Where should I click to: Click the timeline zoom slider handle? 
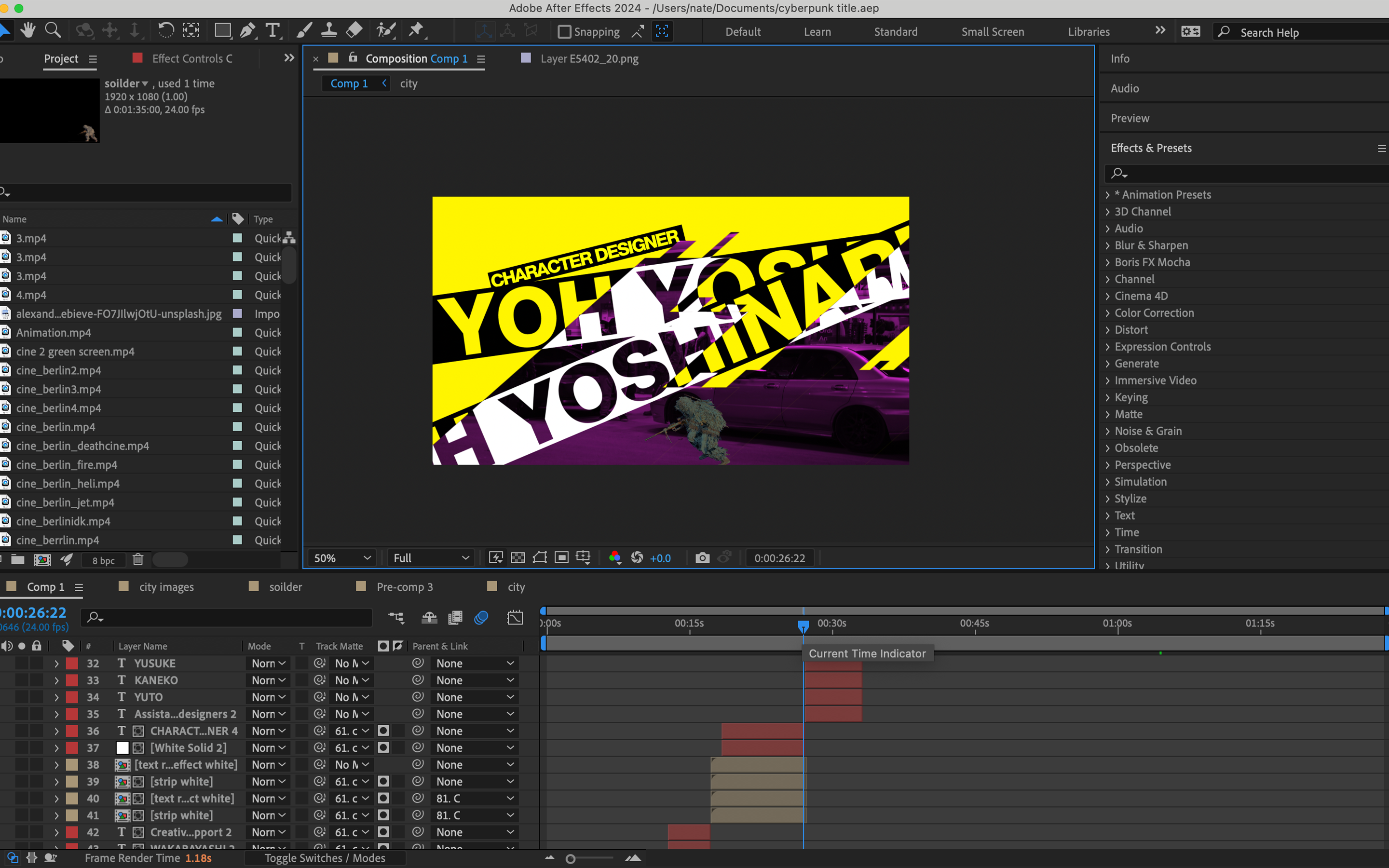(x=570, y=859)
